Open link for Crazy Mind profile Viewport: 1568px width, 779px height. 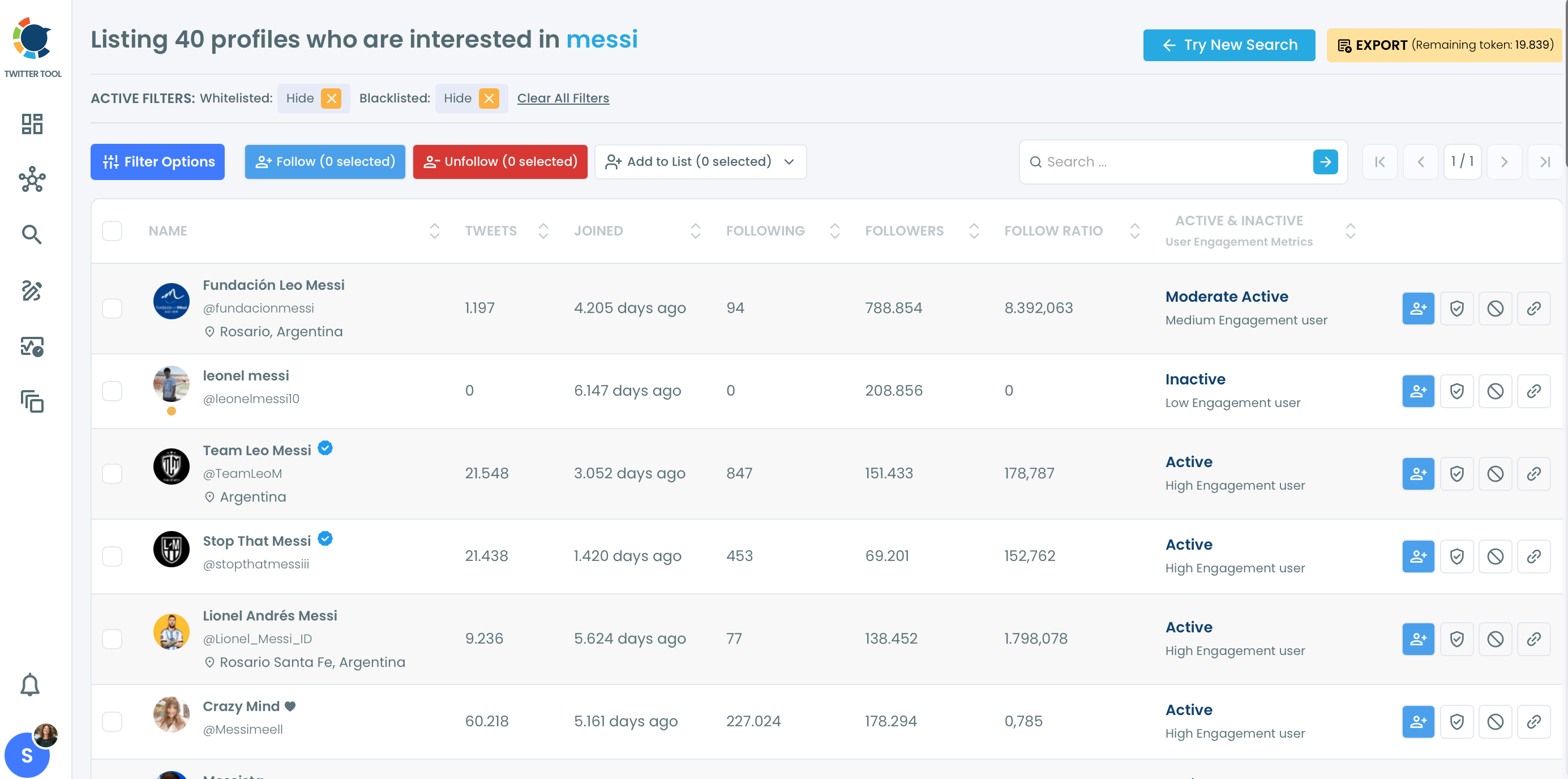(x=1534, y=722)
